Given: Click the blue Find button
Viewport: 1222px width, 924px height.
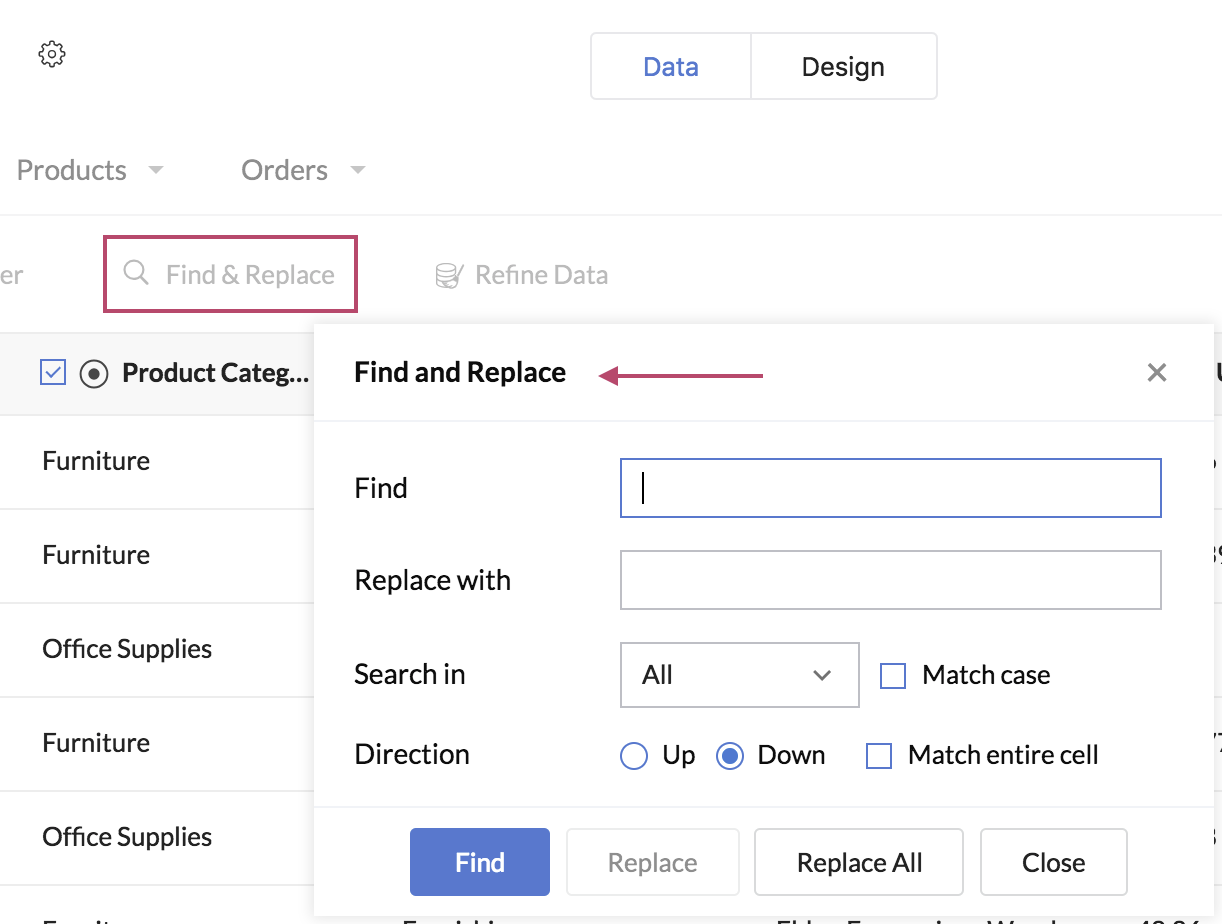Looking at the screenshot, I should click(479, 862).
